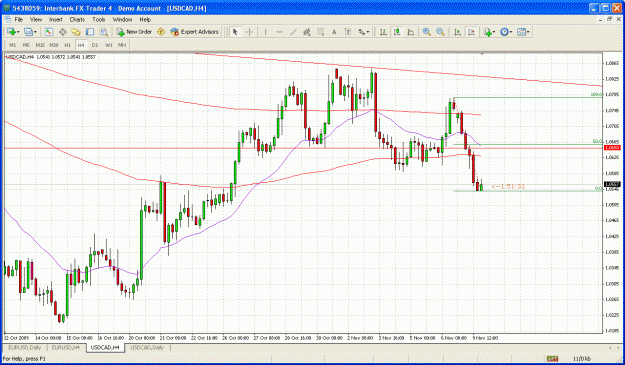The height and width of the screenshot is (365, 625).
Task: Click the New Order button
Action: pos(134,32)
